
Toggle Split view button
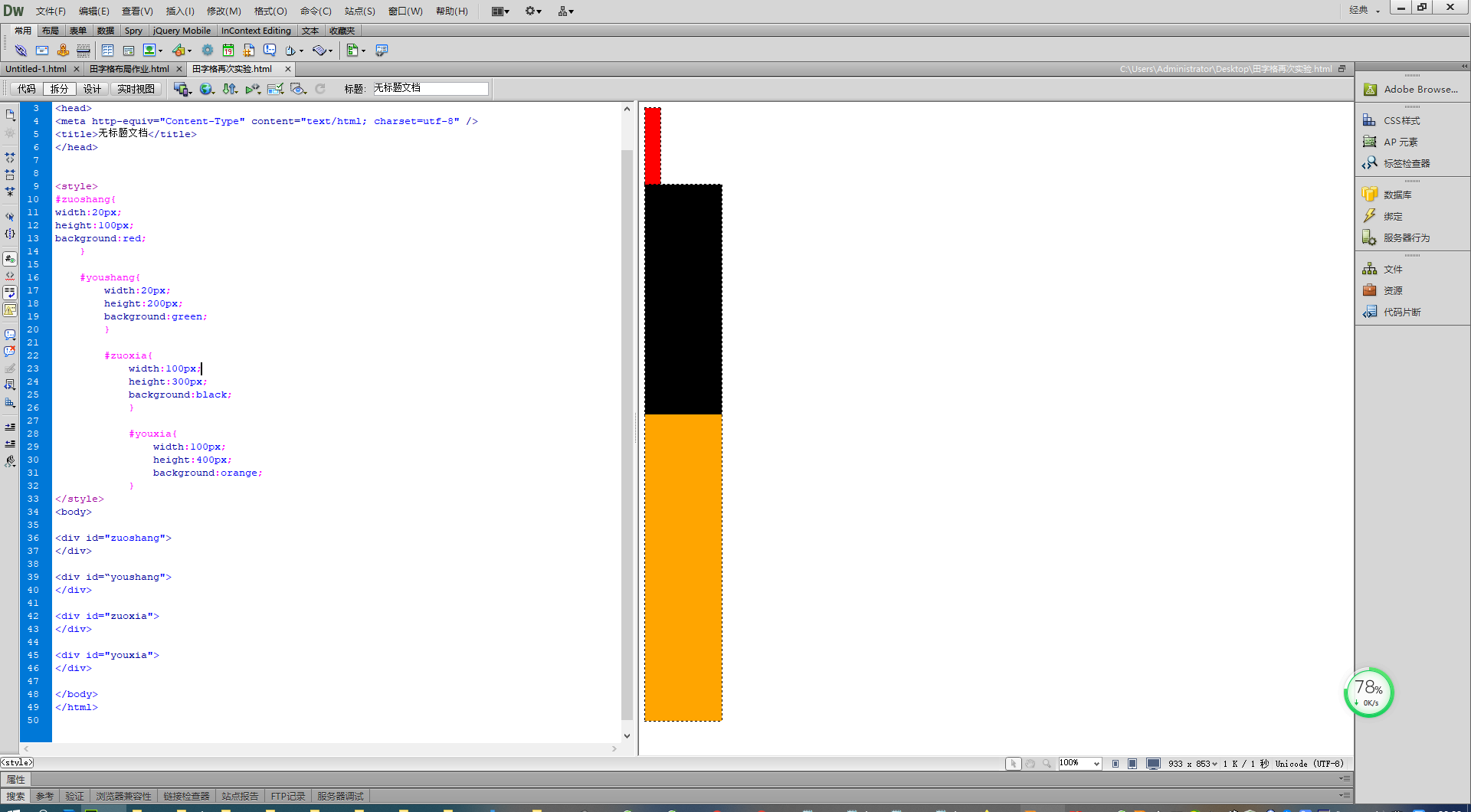[60, 89]
